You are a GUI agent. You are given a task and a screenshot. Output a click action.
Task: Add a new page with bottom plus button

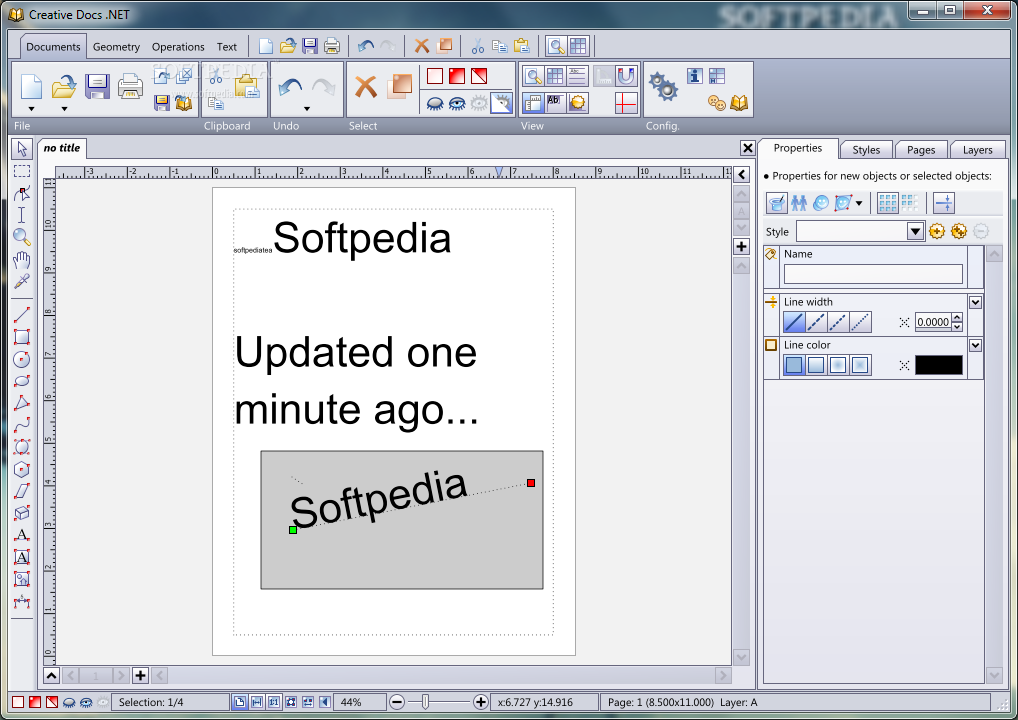140,675
